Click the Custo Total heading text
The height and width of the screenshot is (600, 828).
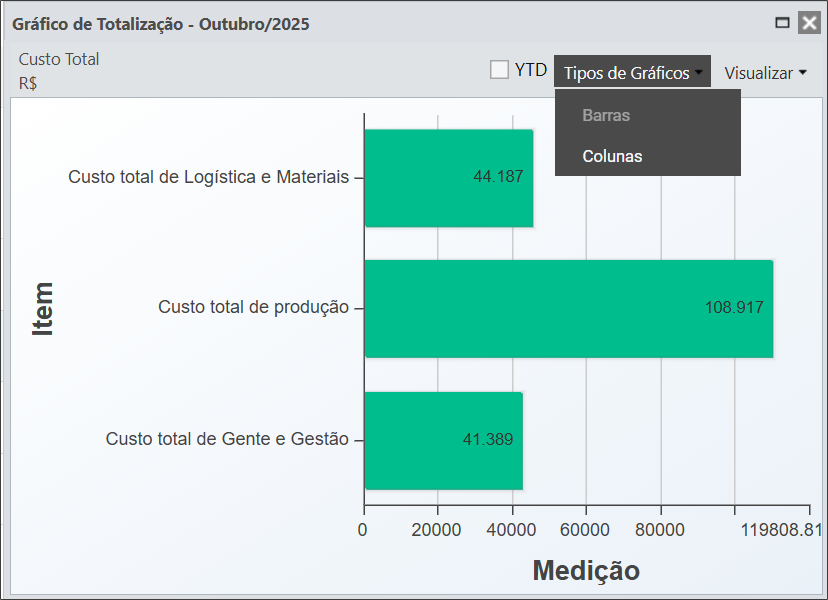click(x=59, y=59)
